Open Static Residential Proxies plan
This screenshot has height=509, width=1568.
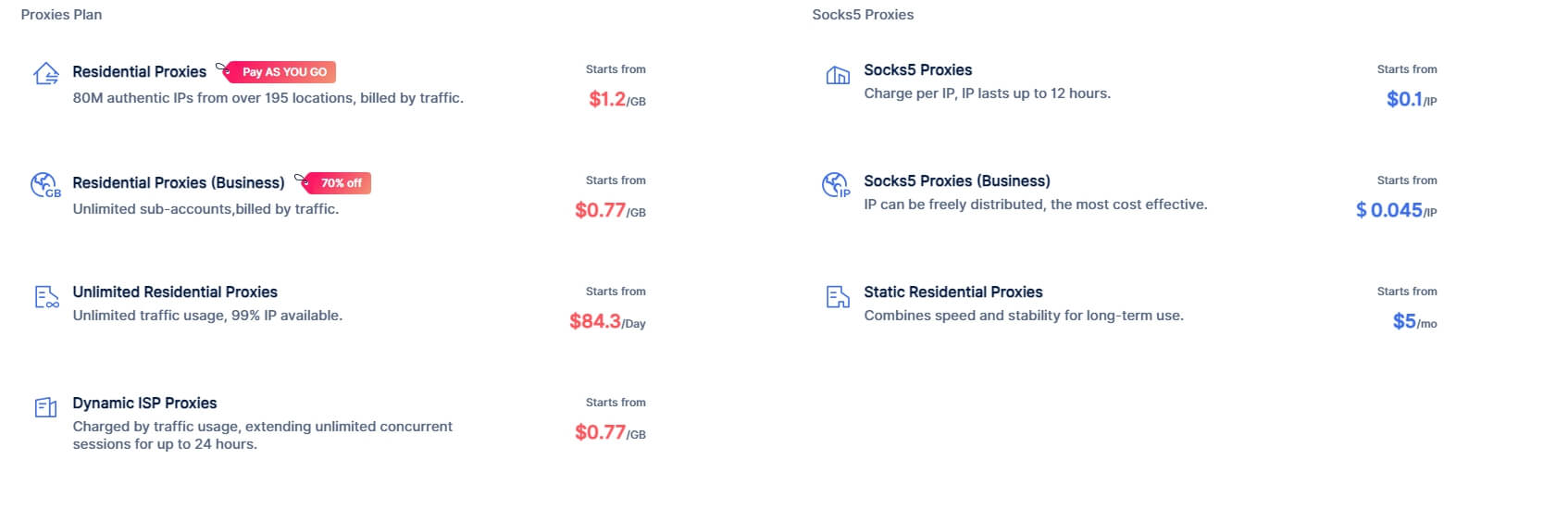[x=952, y=292]
